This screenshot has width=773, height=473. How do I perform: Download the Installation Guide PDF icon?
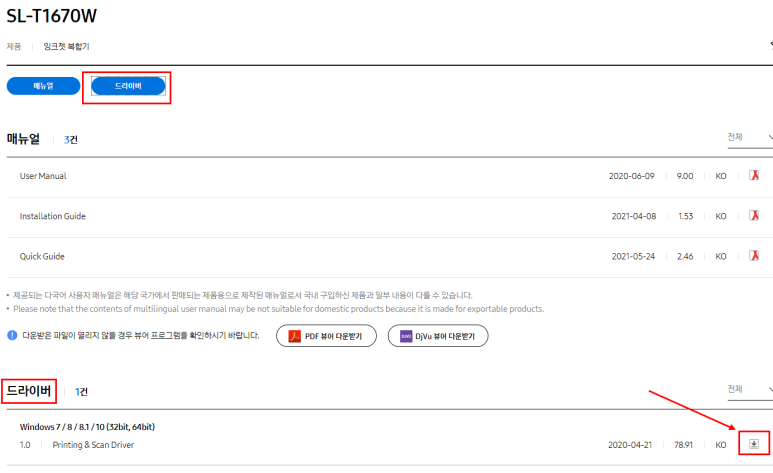click(754, 216)
